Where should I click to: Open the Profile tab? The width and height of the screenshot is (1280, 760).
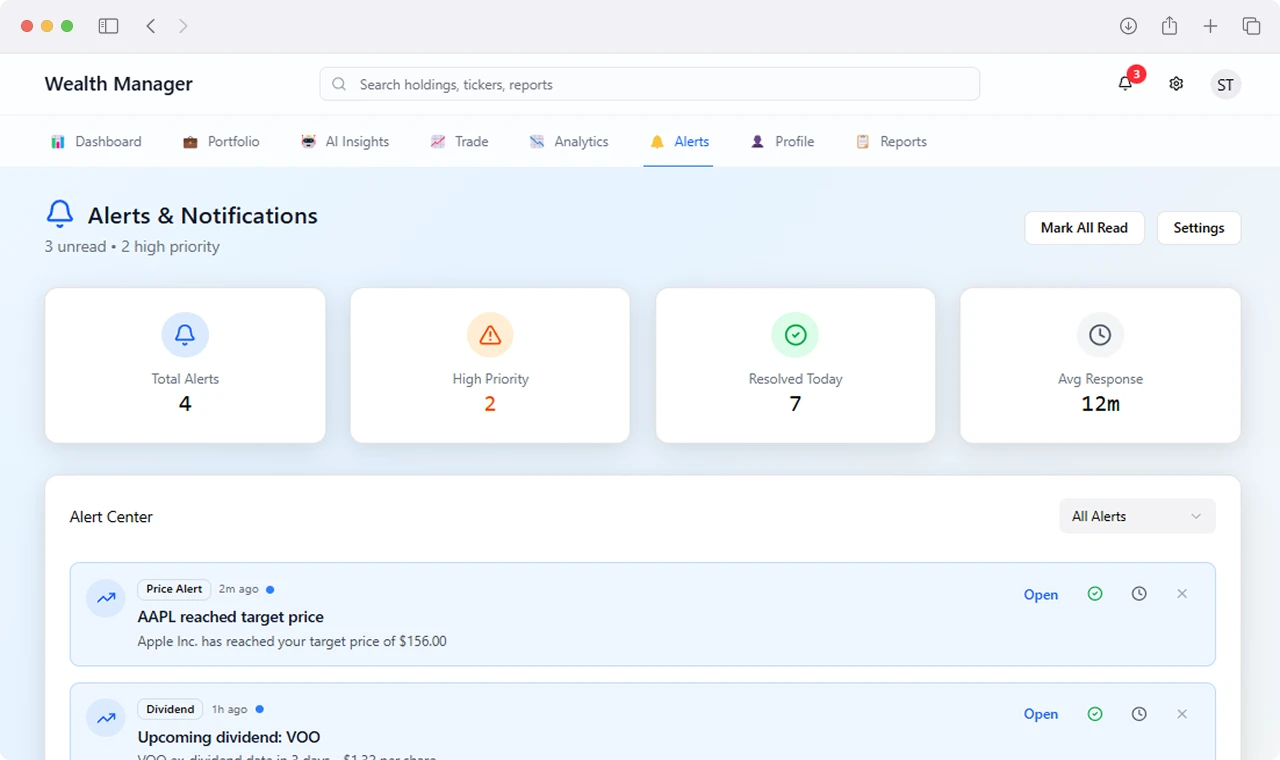click(783, 141)
